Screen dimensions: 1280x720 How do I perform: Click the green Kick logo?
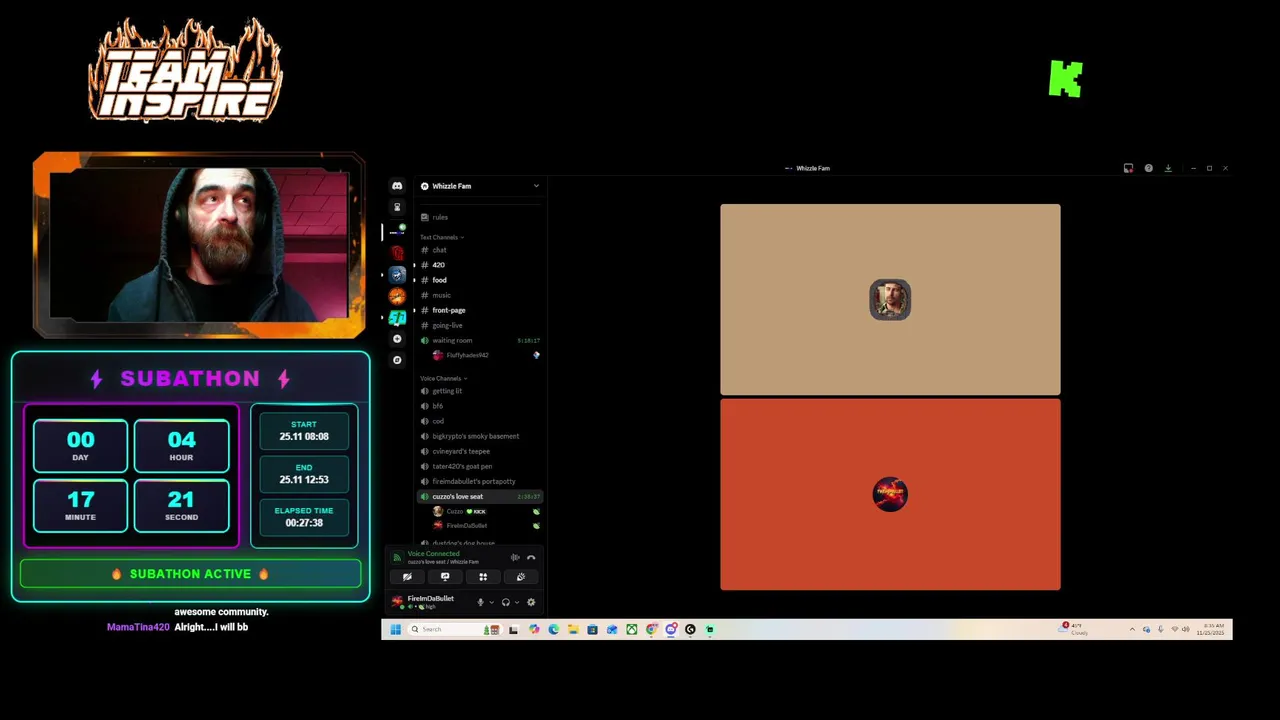[1066, 79]
